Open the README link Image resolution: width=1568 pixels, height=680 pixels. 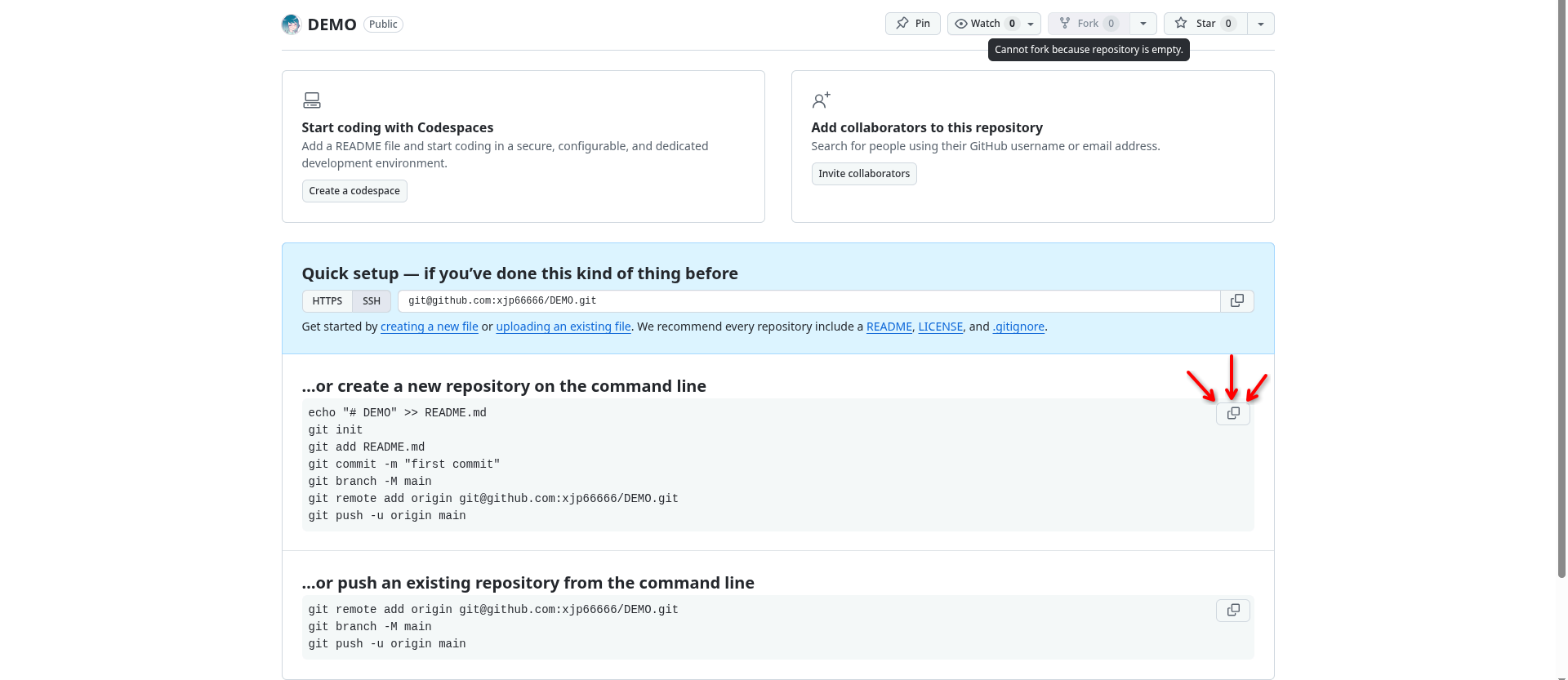889,327
